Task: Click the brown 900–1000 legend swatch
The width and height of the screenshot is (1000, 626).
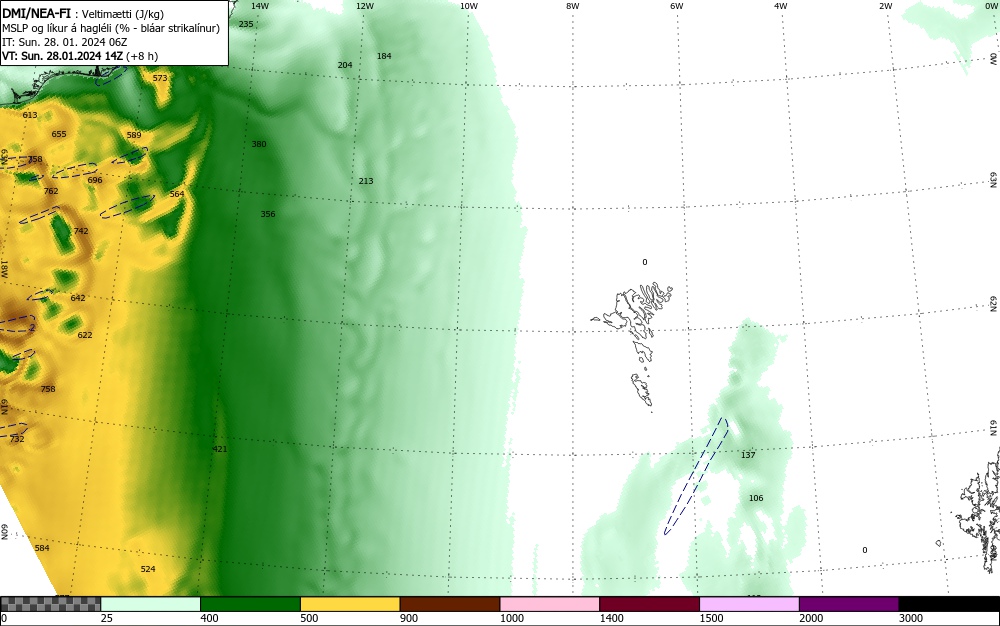Action: click(x=450, y=604)
